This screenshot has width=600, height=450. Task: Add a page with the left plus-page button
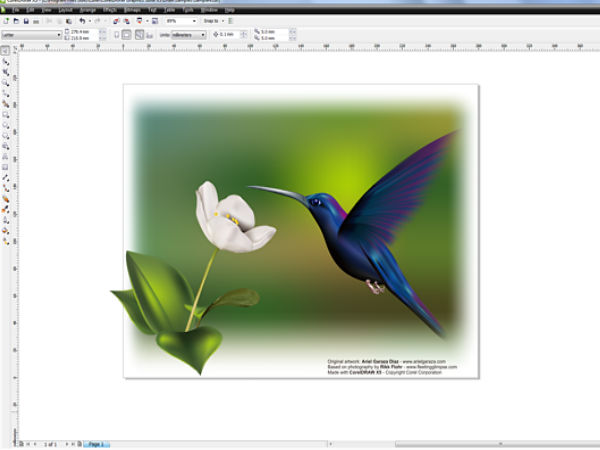click(x=21, y=444)
